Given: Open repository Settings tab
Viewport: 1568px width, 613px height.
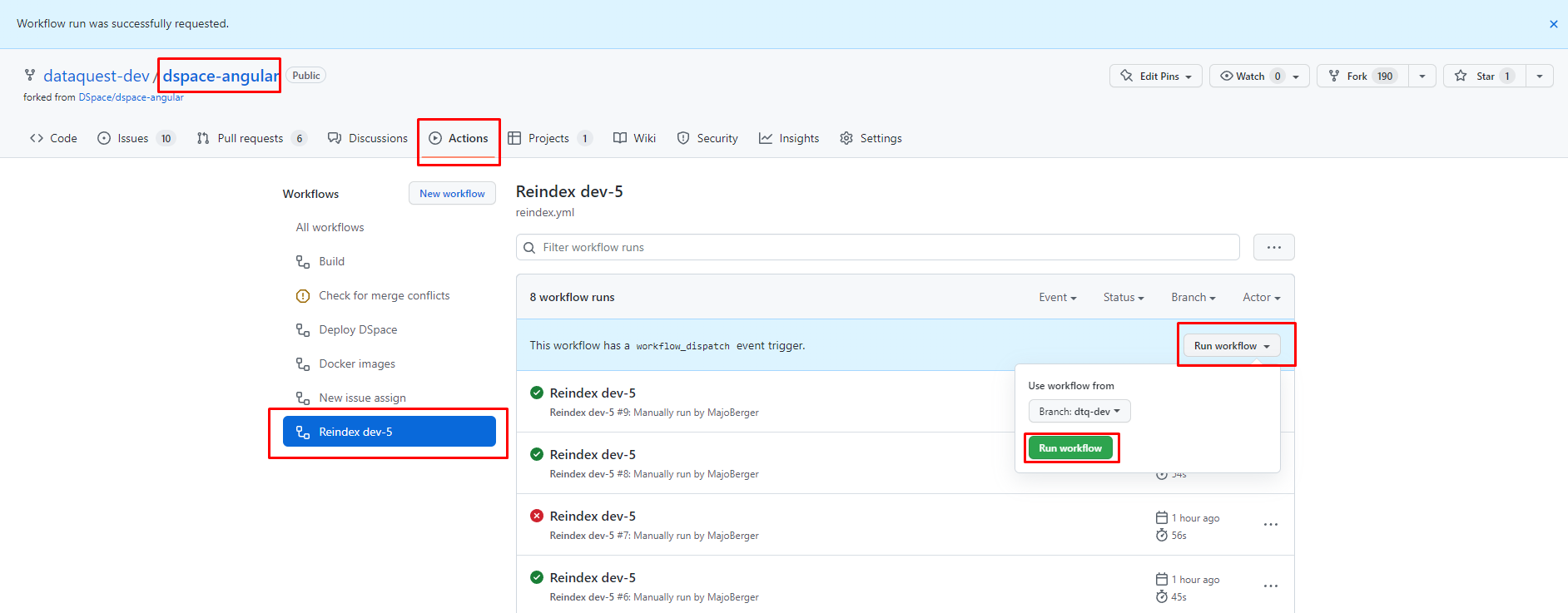Looking at the screenshot, I should pyautogui.click(x=871, y=138).
